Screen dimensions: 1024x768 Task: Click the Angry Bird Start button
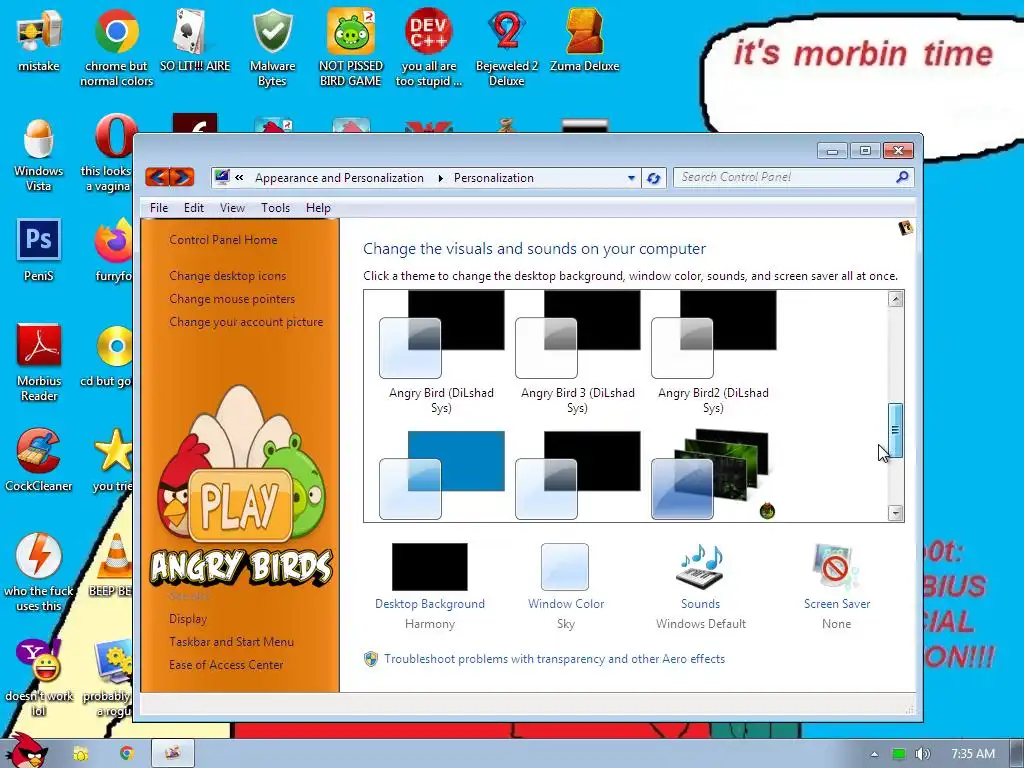point(26,751)
